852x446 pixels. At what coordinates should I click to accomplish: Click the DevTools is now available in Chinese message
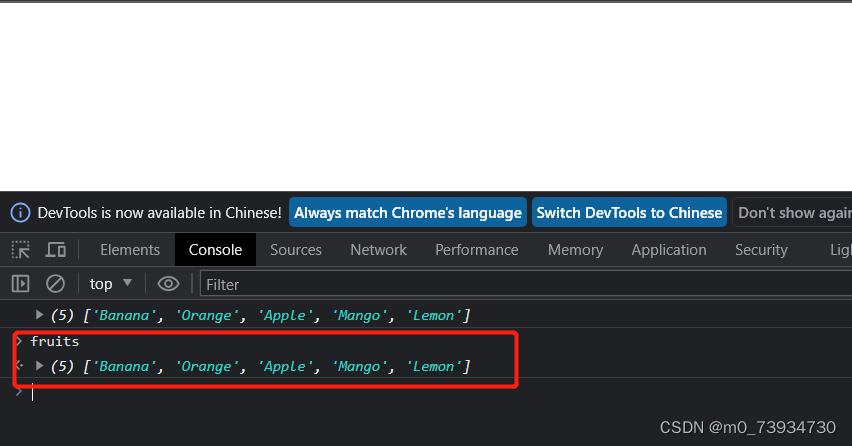click(159, 212)
